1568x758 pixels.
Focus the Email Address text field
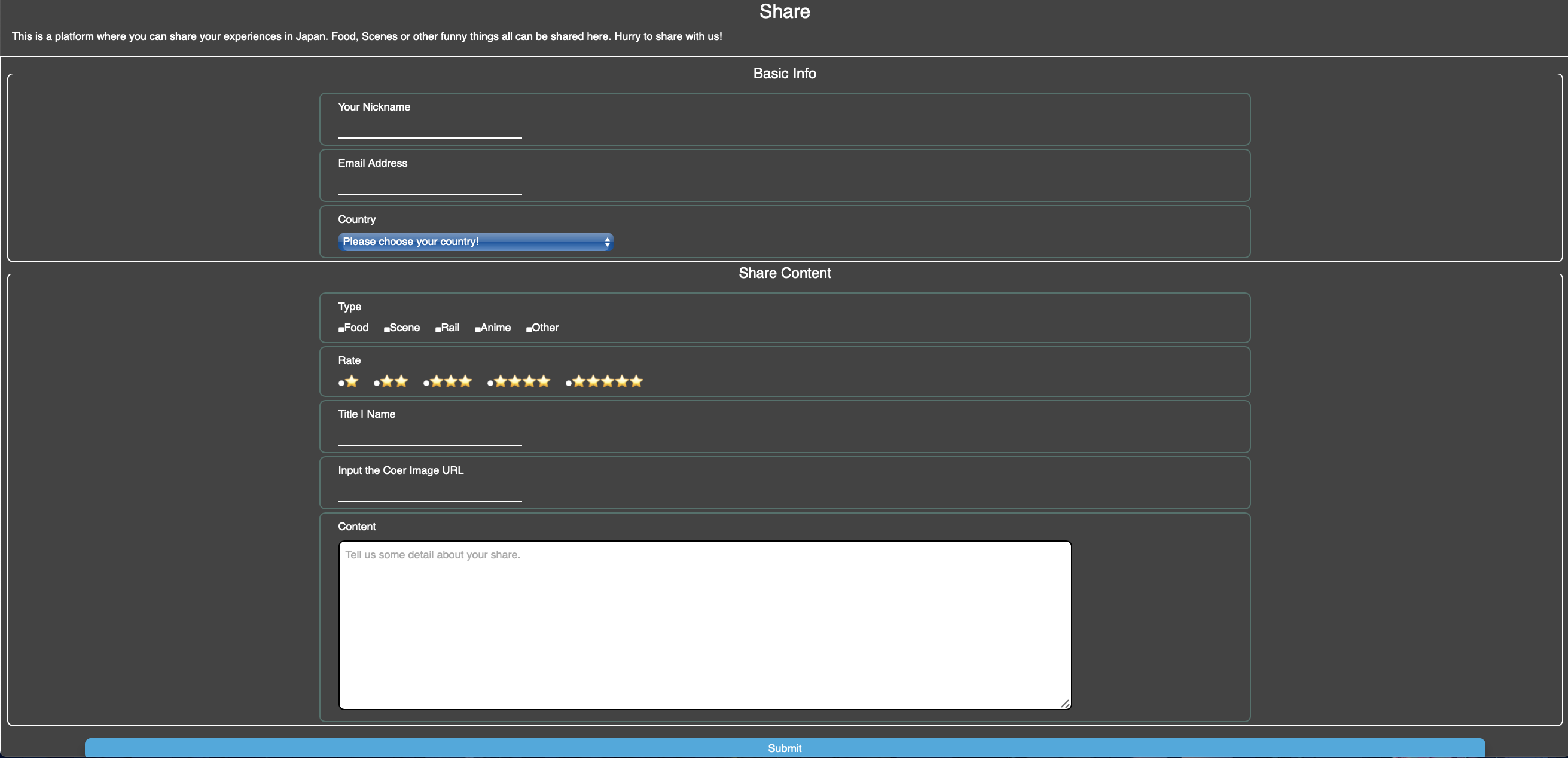point(430,185)
